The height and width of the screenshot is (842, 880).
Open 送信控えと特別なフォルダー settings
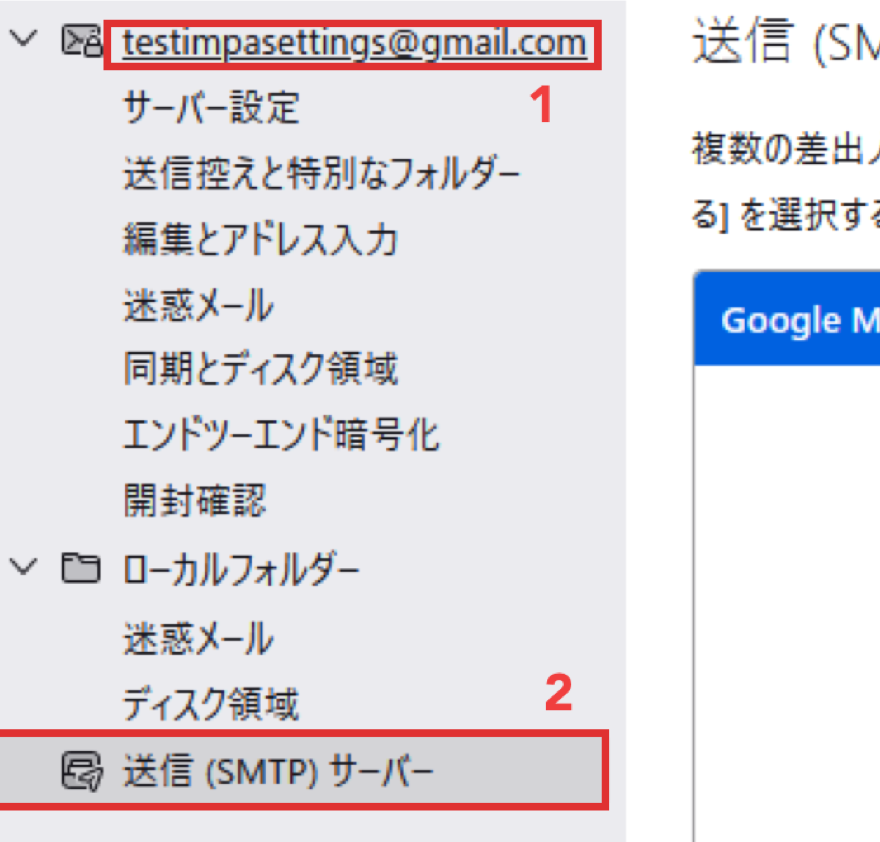322,172
